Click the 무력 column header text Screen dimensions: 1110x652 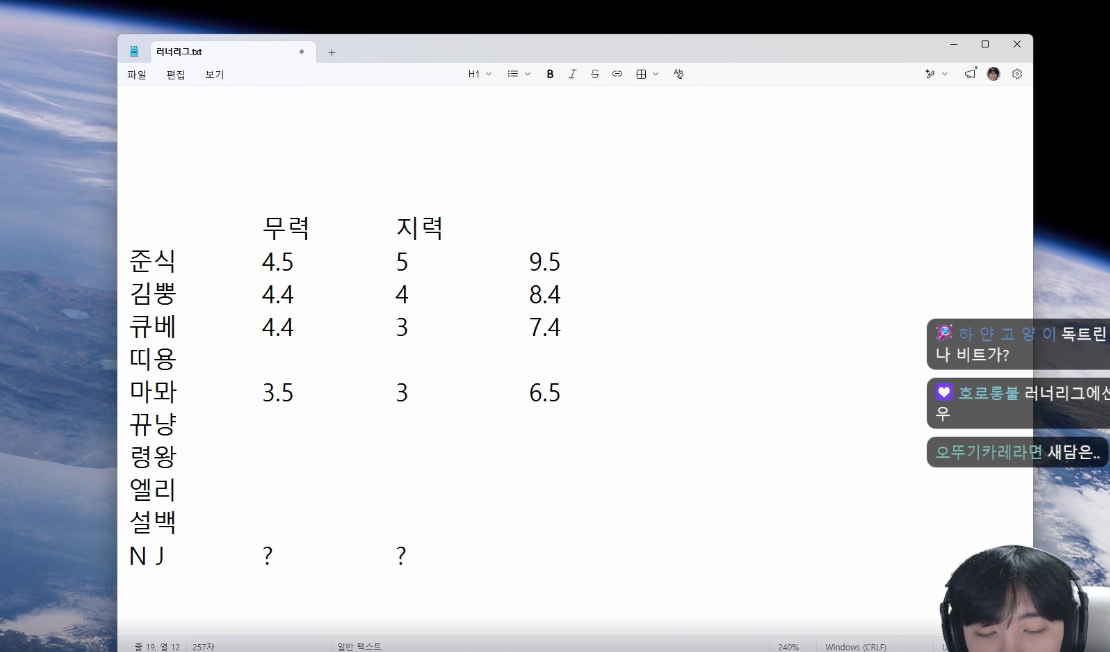(286, 228)
